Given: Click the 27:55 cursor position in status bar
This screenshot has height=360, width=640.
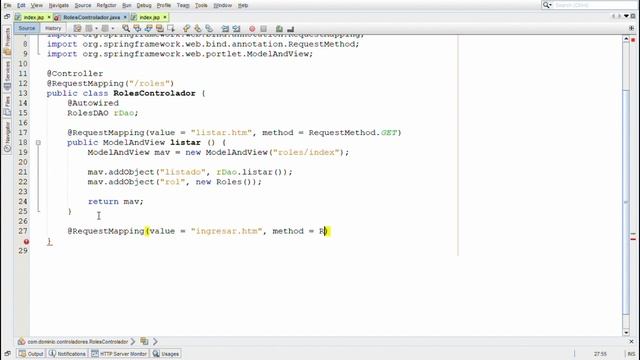Looking at the screenshot, I should click(600, 353).
